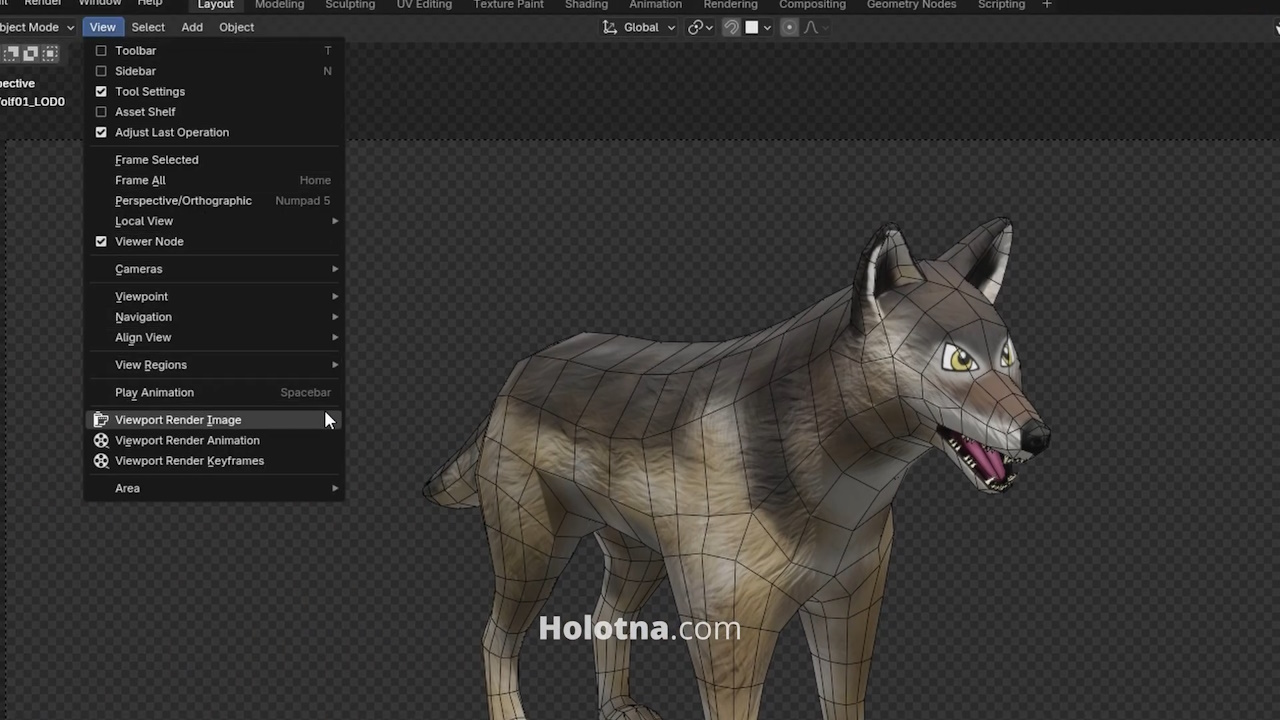Click Viewport Render Animation icon

101,440
